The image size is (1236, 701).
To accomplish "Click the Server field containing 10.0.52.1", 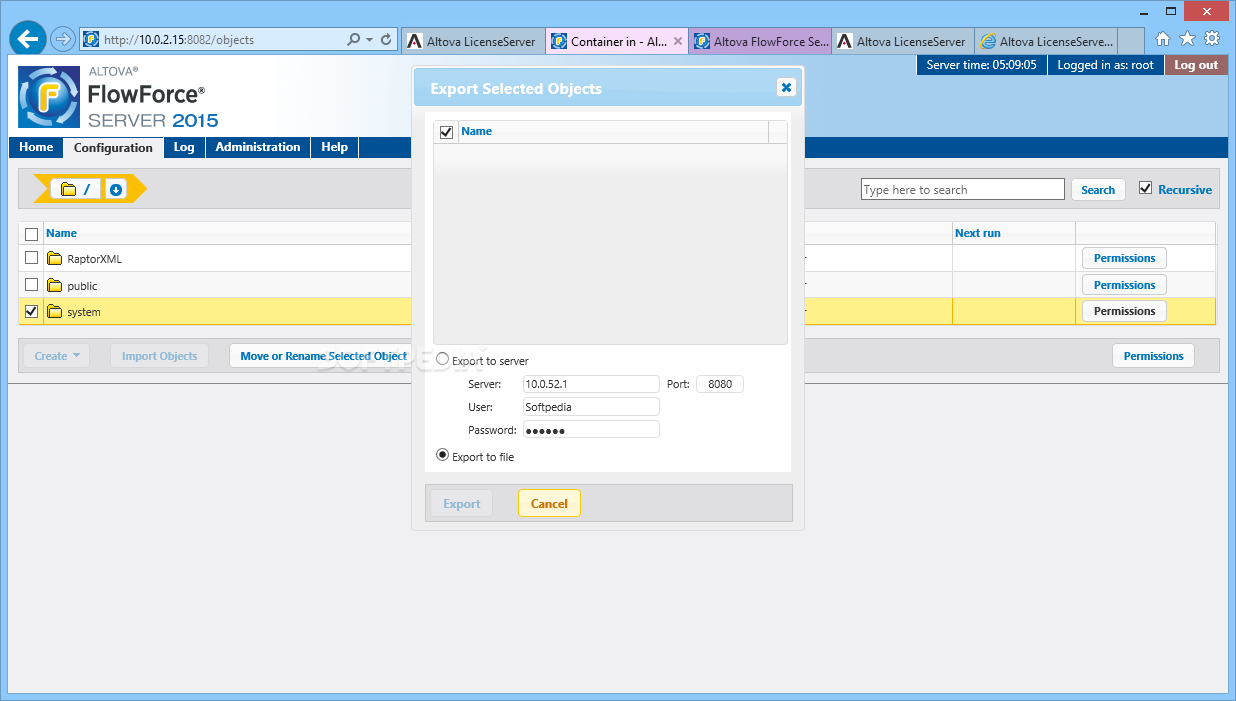I will click(x=591, y=384).
